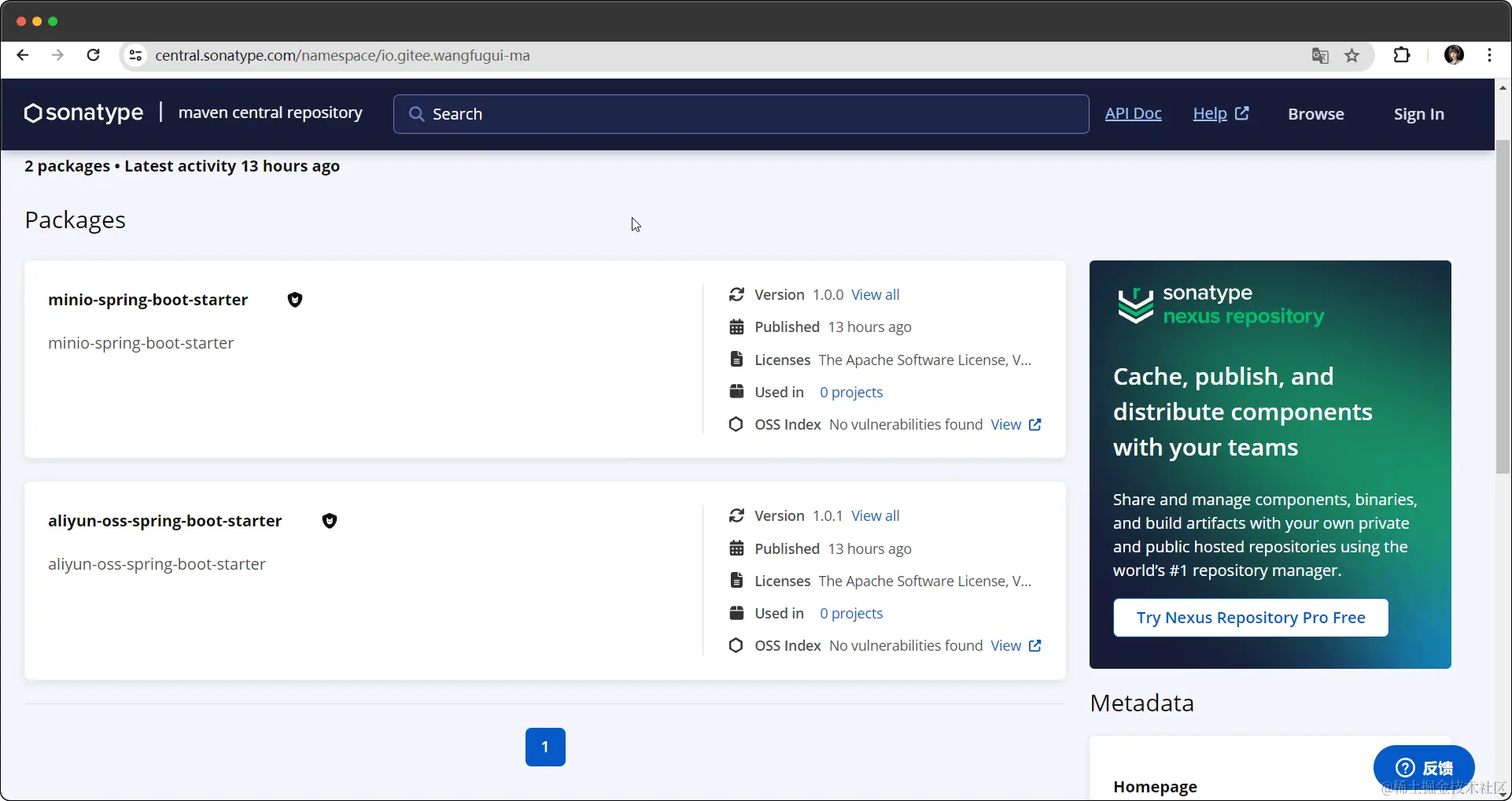Screen dimensions: 1512x801
Task: Click aliyun Version value 1.0.1
Action: (x=828, y=515)
